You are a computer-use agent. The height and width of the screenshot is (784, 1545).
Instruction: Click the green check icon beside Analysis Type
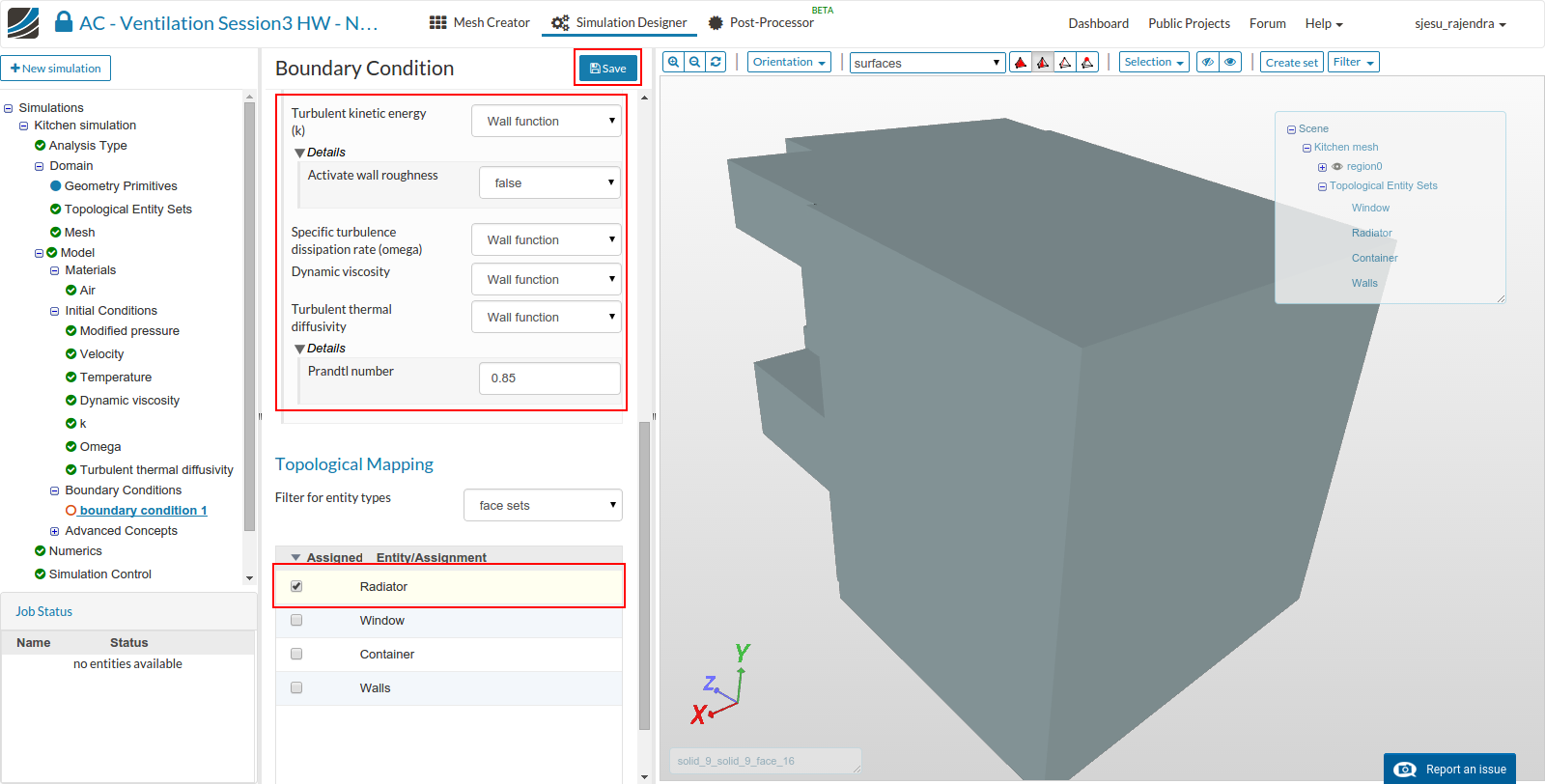[40, 146]
